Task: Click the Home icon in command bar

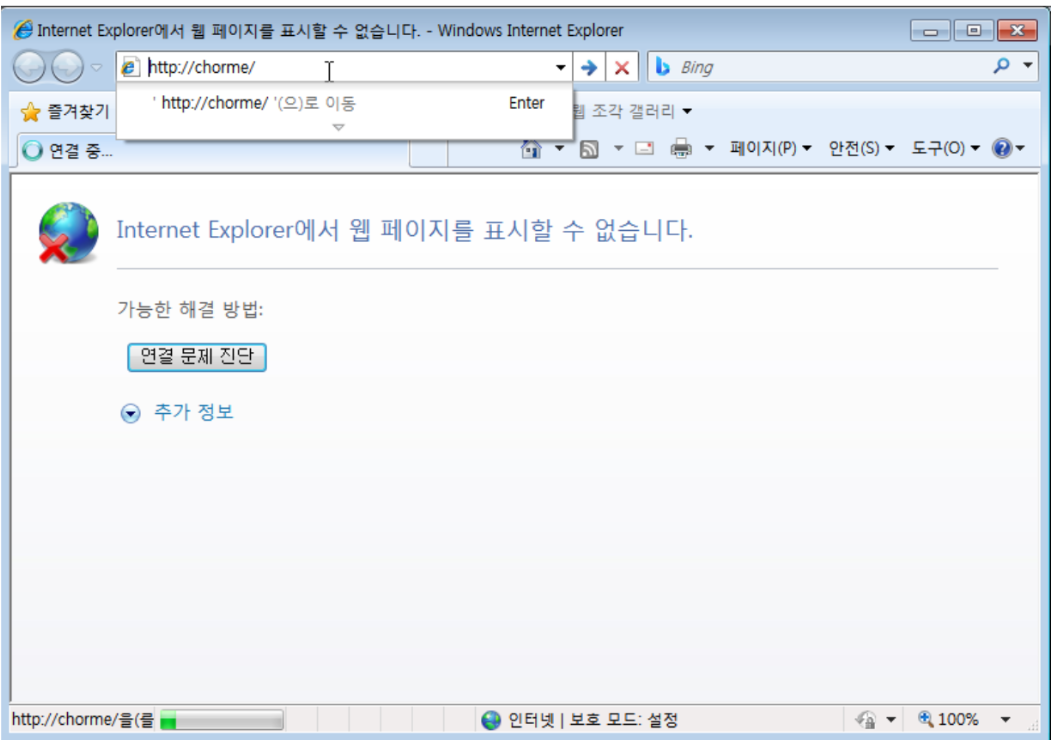Action: (x=531, y=148)
